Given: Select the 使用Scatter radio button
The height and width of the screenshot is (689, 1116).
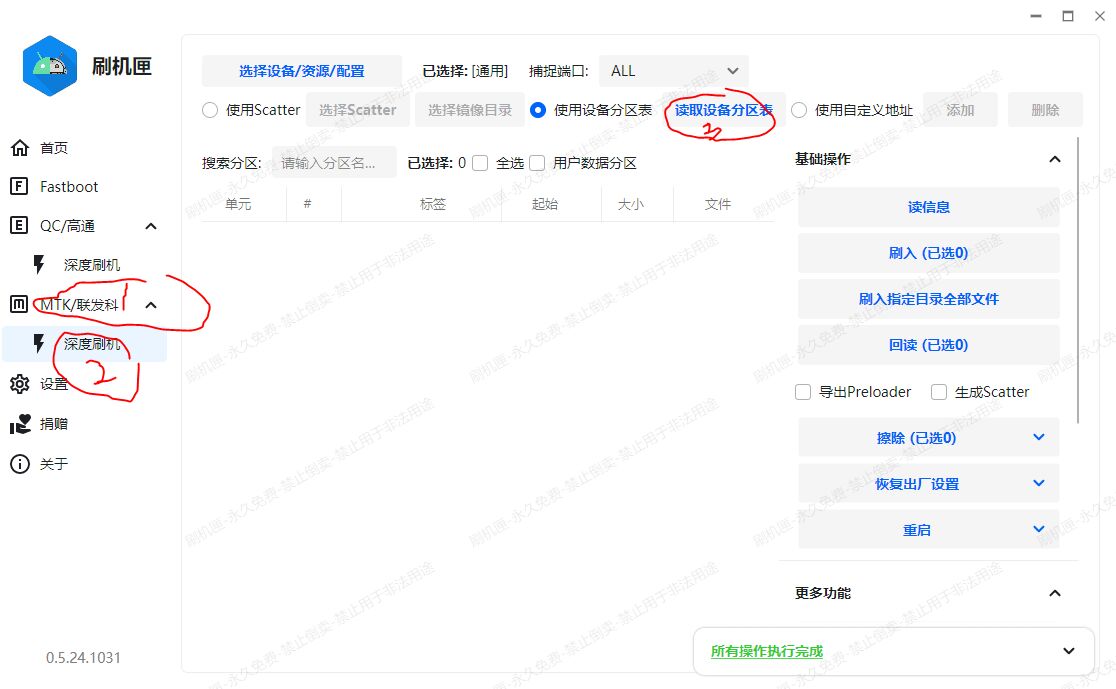Looking at the screenshot, I should pyautogui.click(x=210, y=110).
